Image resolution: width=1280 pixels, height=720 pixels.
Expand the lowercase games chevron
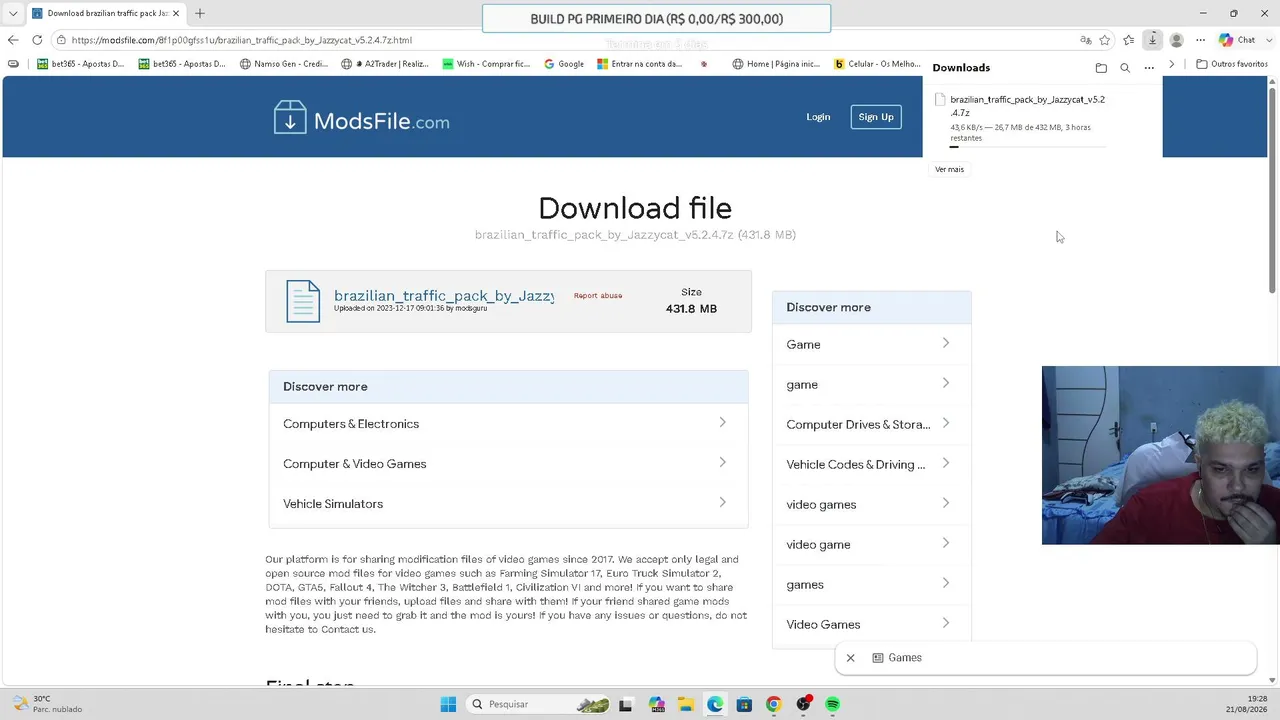click(x=945, y=584)
